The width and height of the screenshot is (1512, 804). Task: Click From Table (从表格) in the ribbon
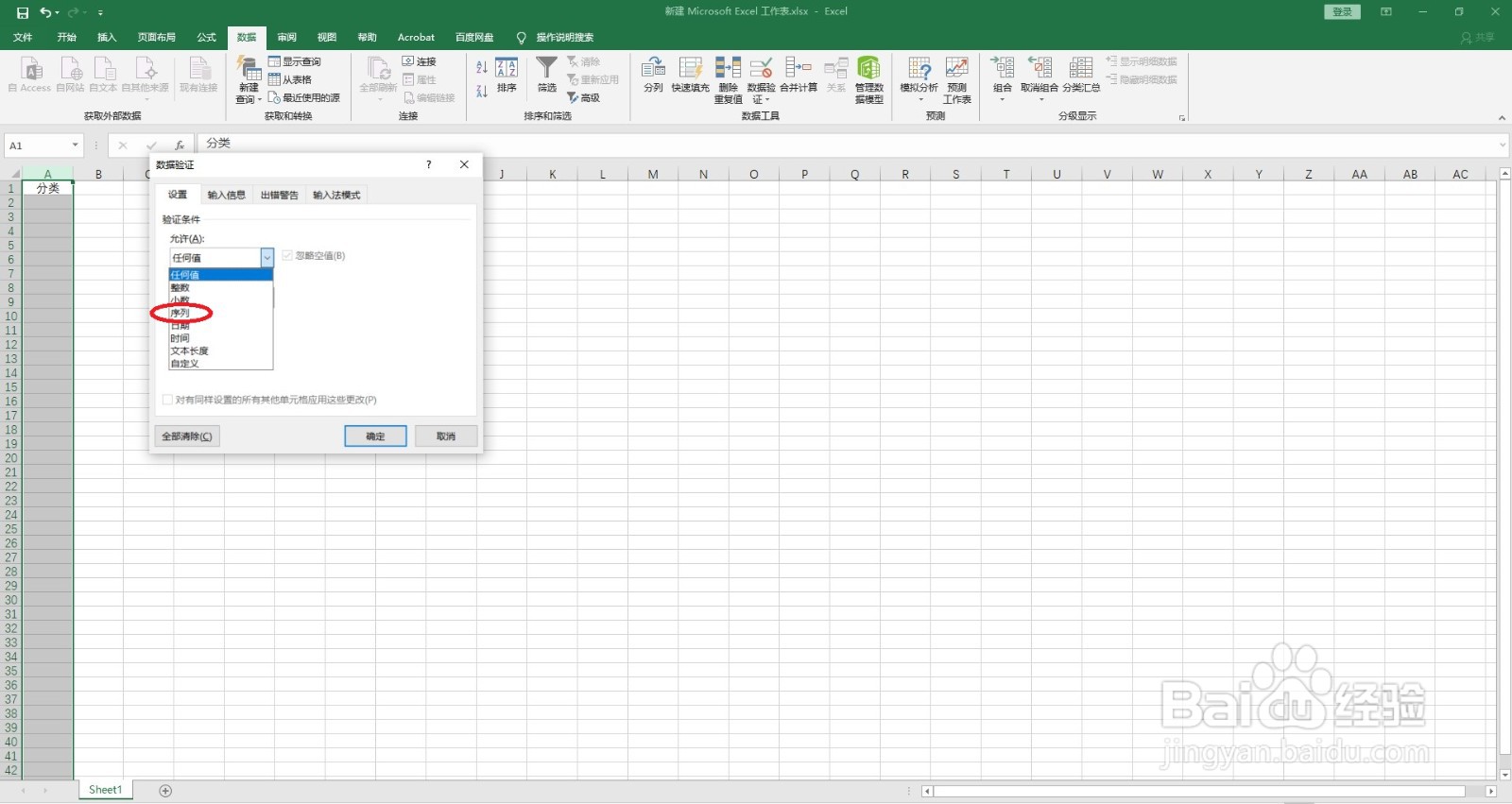pos(290,79)
